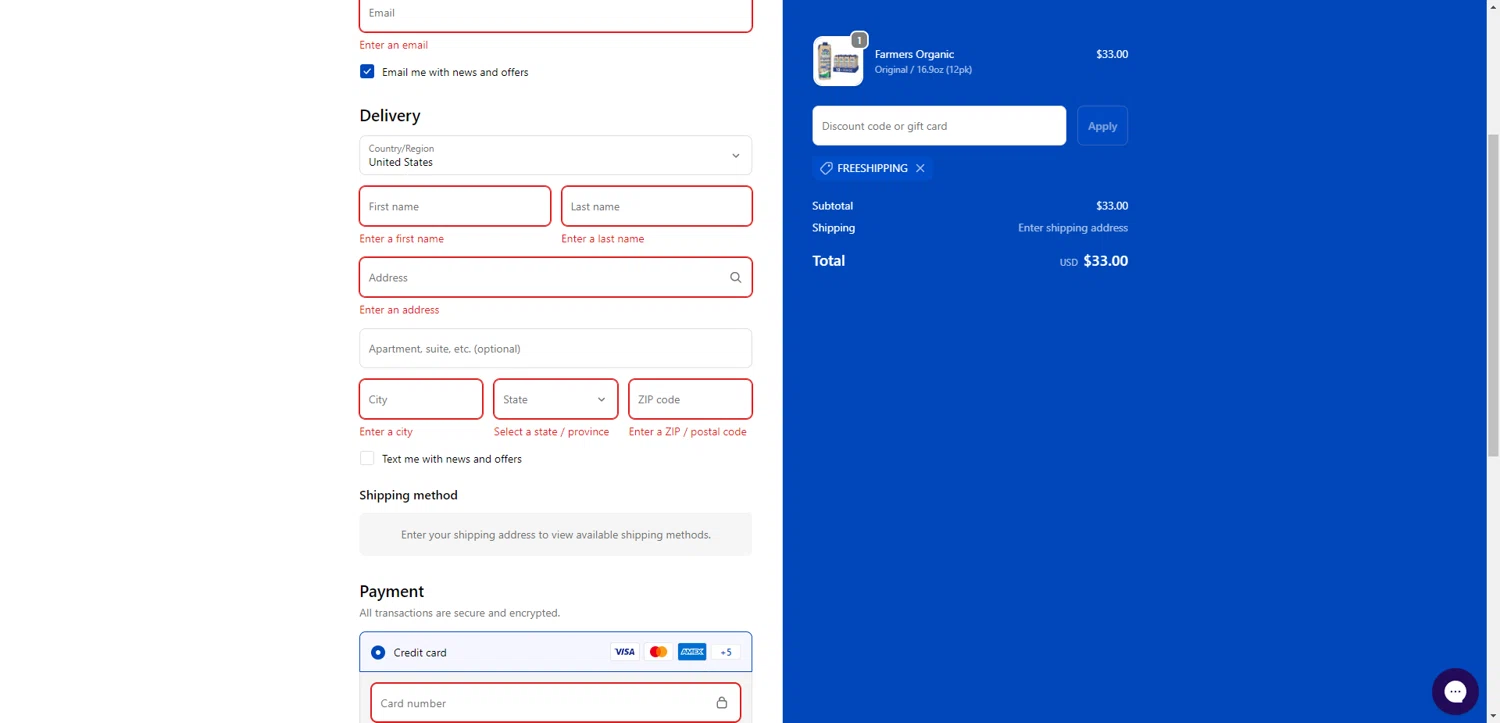Focus the City field
Image resolution: width=1500 pixels, height=723 pixels.
tap(421, 399)
